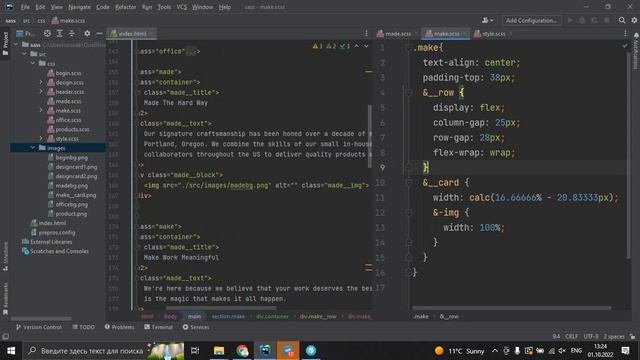
Task: Click Collapse All in Project panel
Action: [x=72, y=33]
